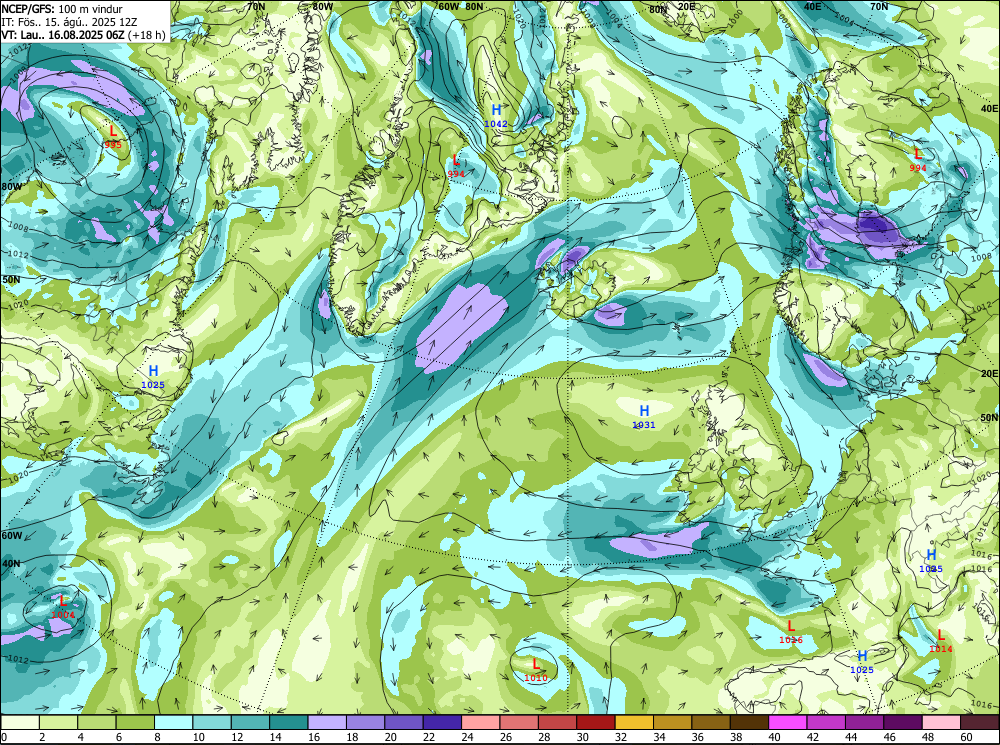Pick the legend swatch between 6 and 8
The image size is (1000, 745).
135,722
